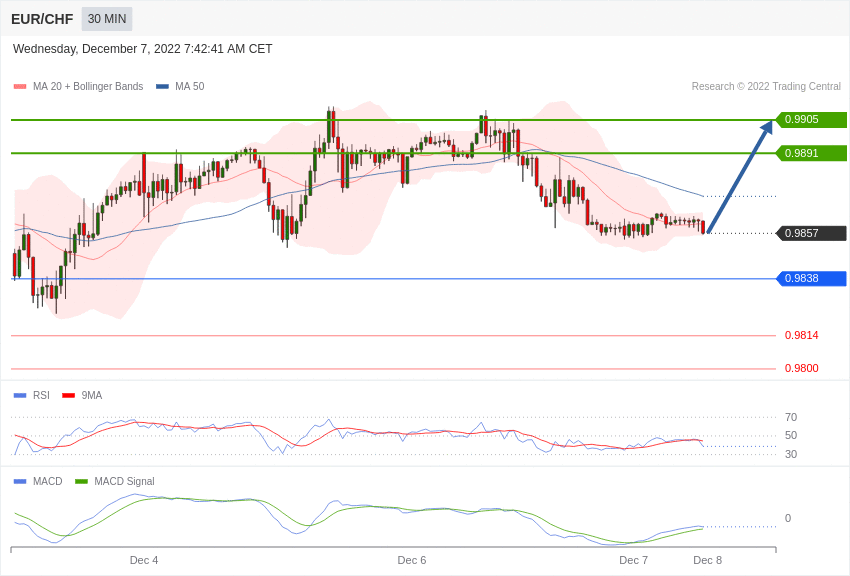This screenshot has width=850, height=576.
Task: Click the 0.9838 pivot price tag
Action: pyautogui.click(x=811, y=279)
